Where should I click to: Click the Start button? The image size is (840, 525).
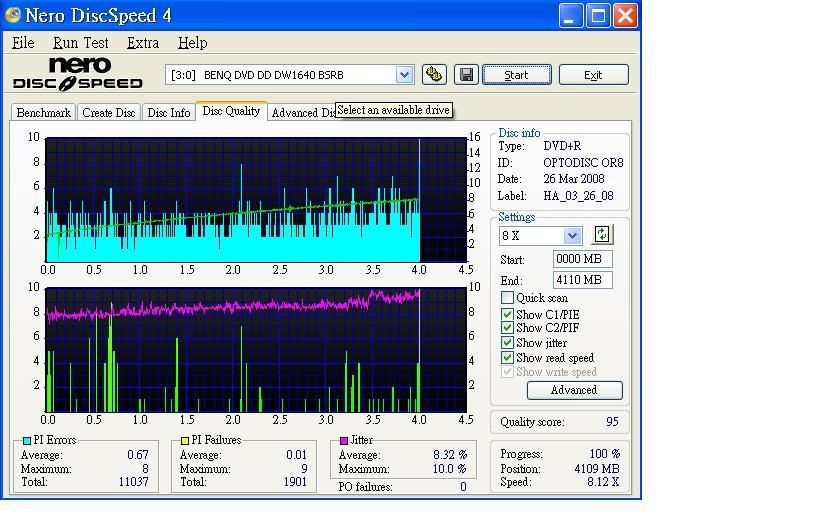coord(516,75)
